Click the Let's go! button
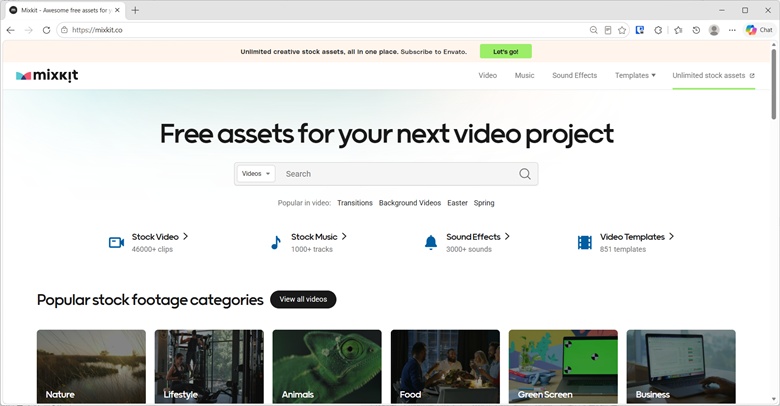The width and height of the screenshot is (780, 406). 505,51
